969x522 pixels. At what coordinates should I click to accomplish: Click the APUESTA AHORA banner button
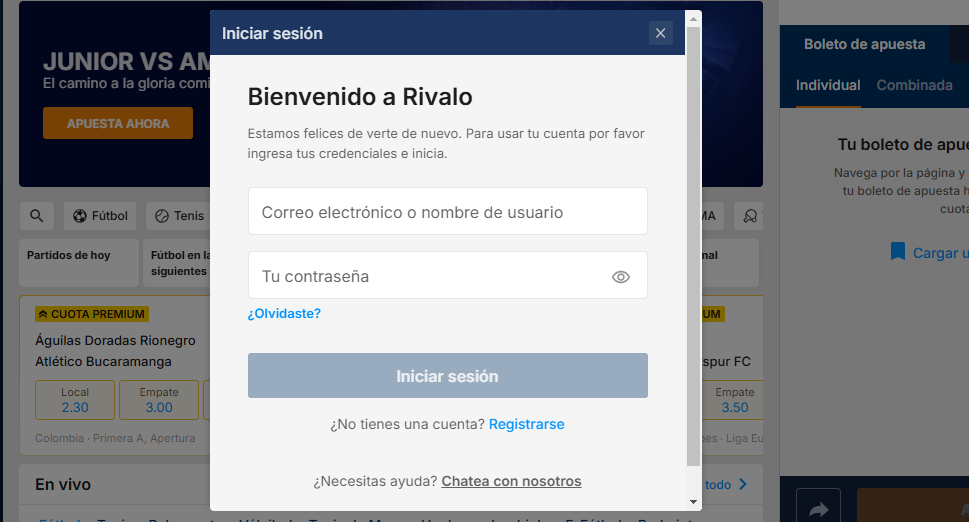(117, 123)
